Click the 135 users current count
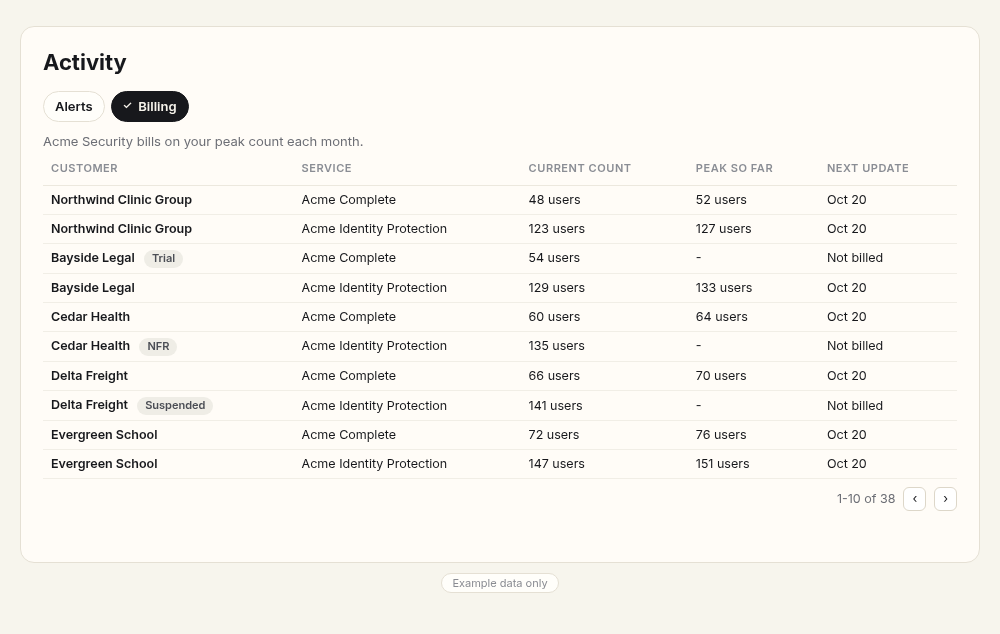The width and height of the screenshot is (1000, 634). click(x=556, y=346)
